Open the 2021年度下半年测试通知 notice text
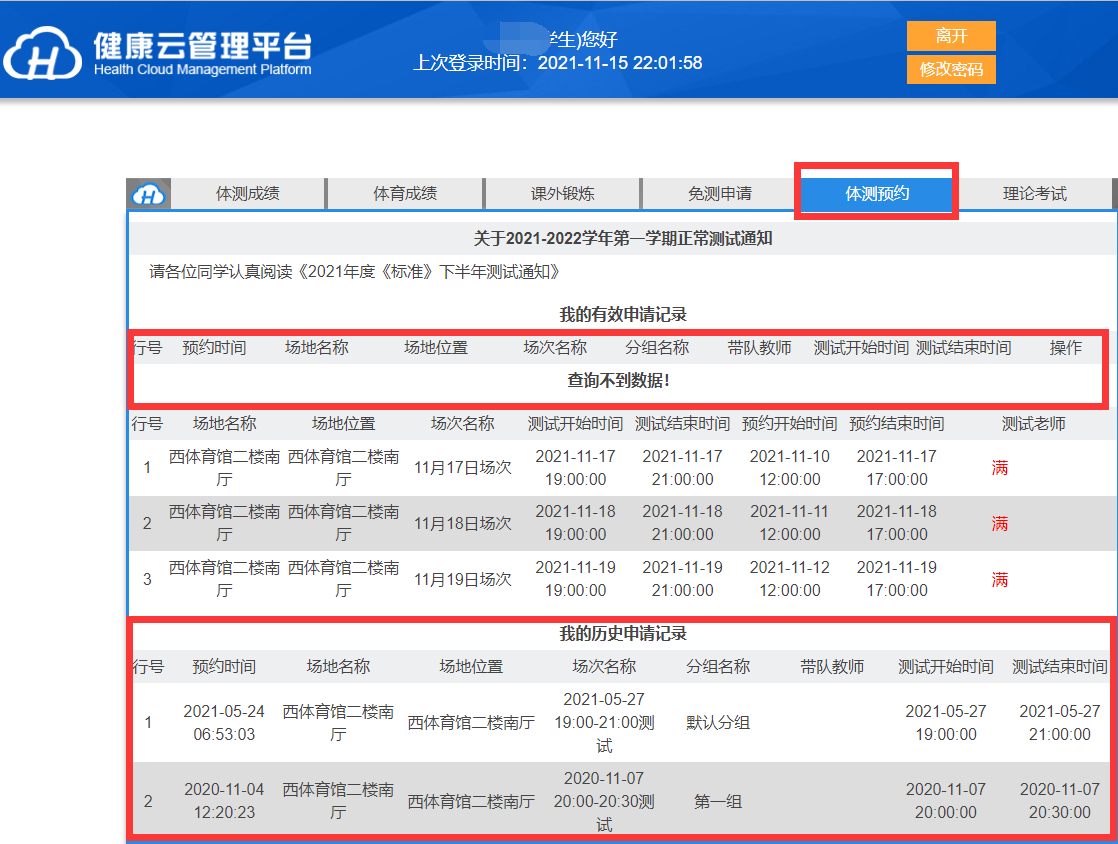The image size is (1118, 844). [355, 272]
